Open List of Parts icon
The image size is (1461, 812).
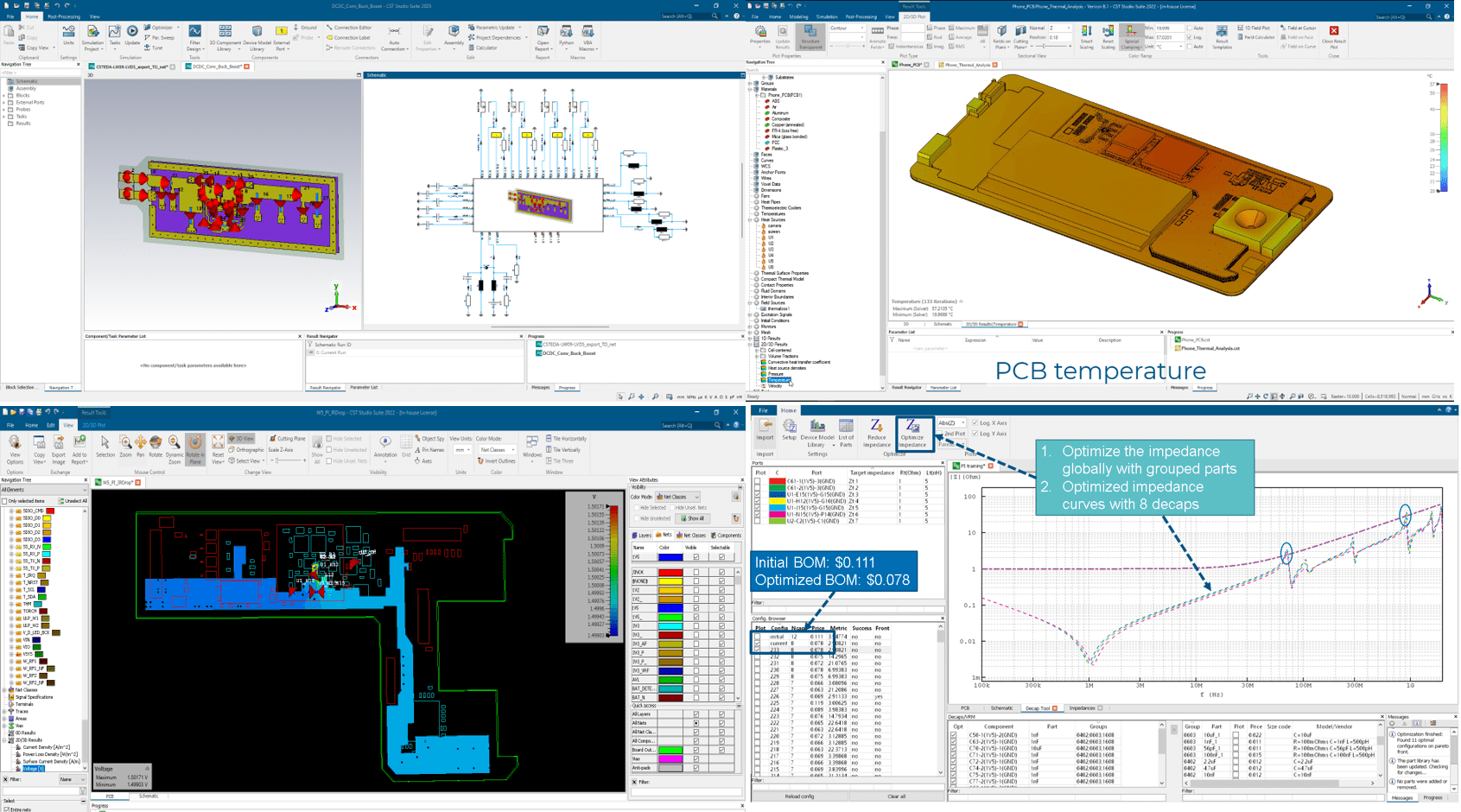(846, 434)
